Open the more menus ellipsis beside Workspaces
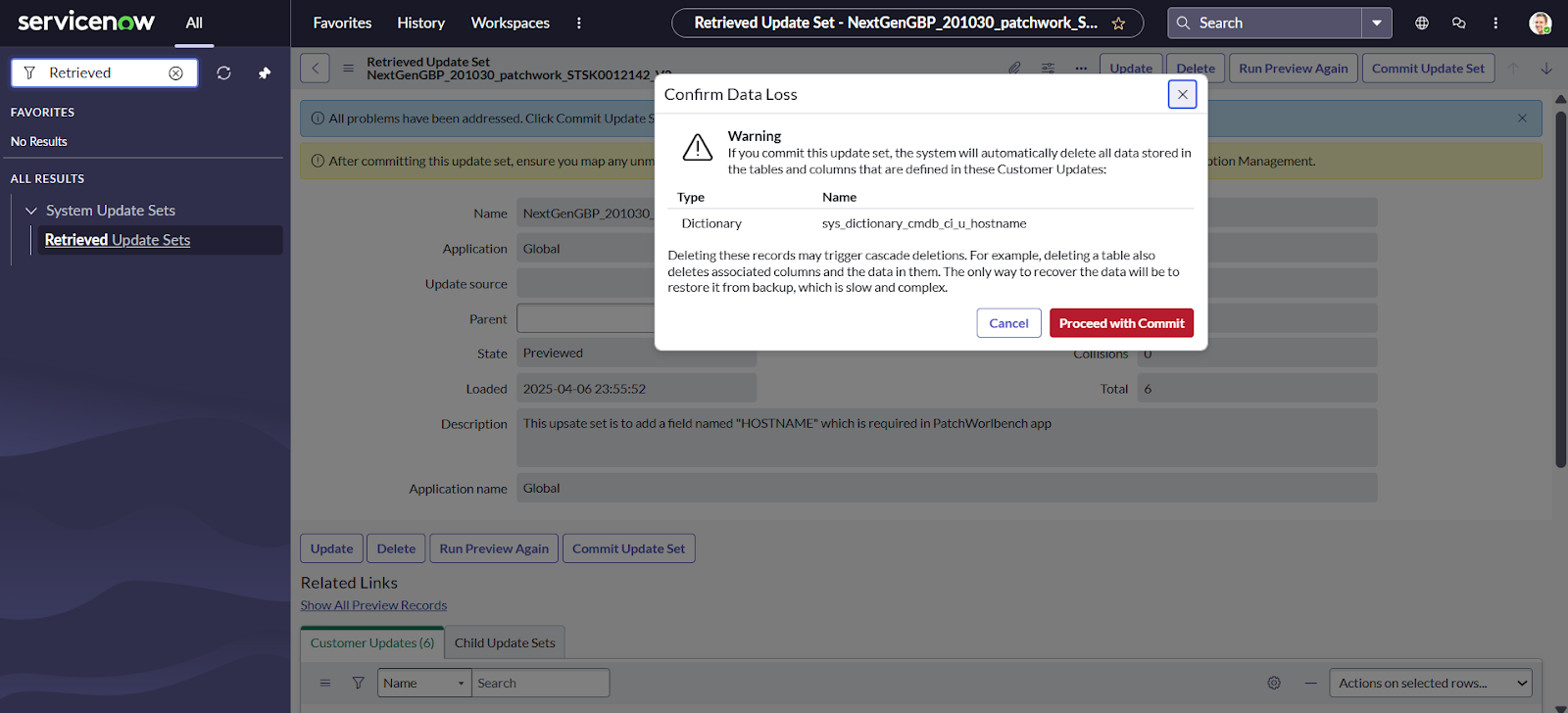 [579, 23]
